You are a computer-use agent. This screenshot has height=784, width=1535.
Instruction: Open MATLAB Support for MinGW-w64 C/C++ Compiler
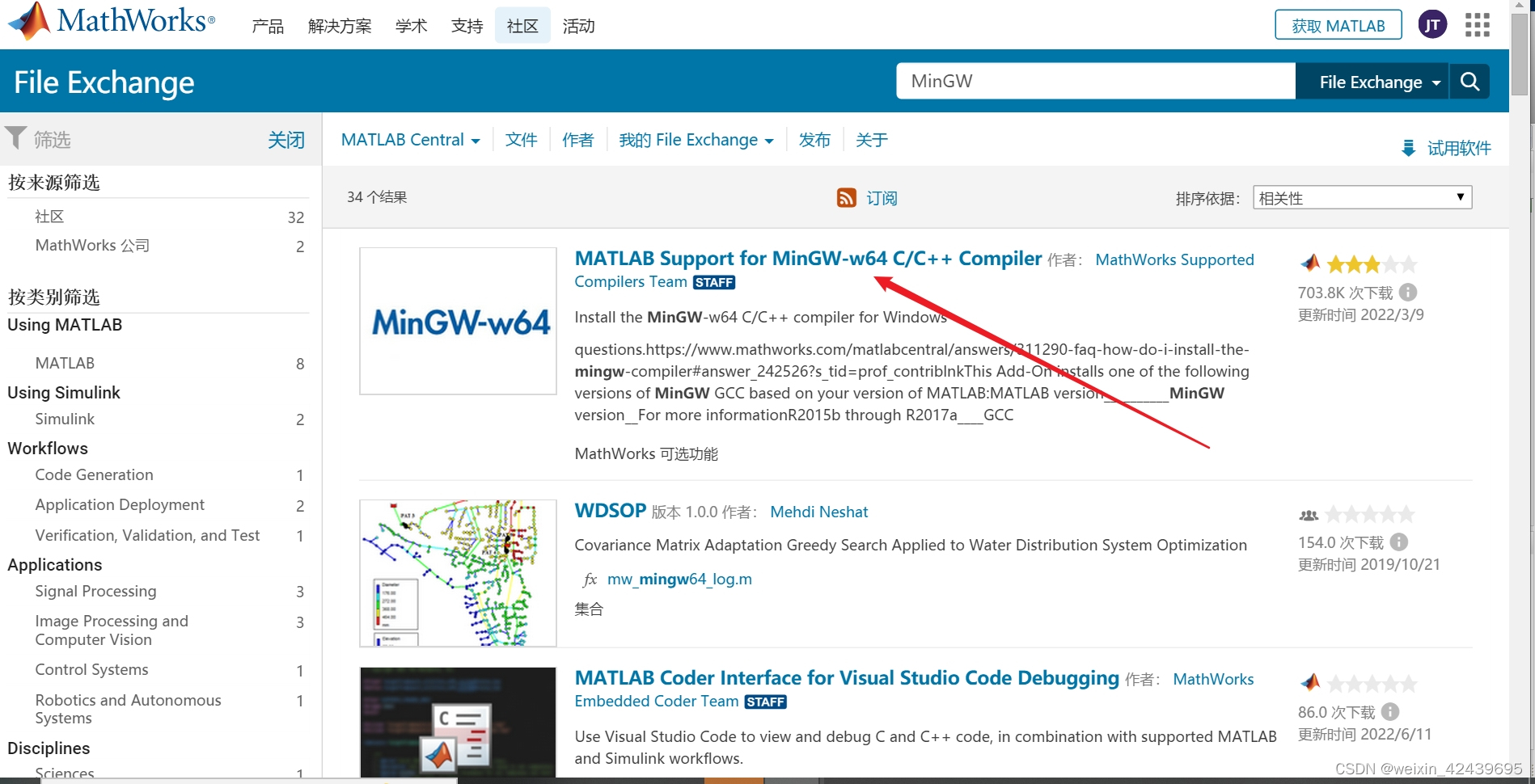(808, 259)
